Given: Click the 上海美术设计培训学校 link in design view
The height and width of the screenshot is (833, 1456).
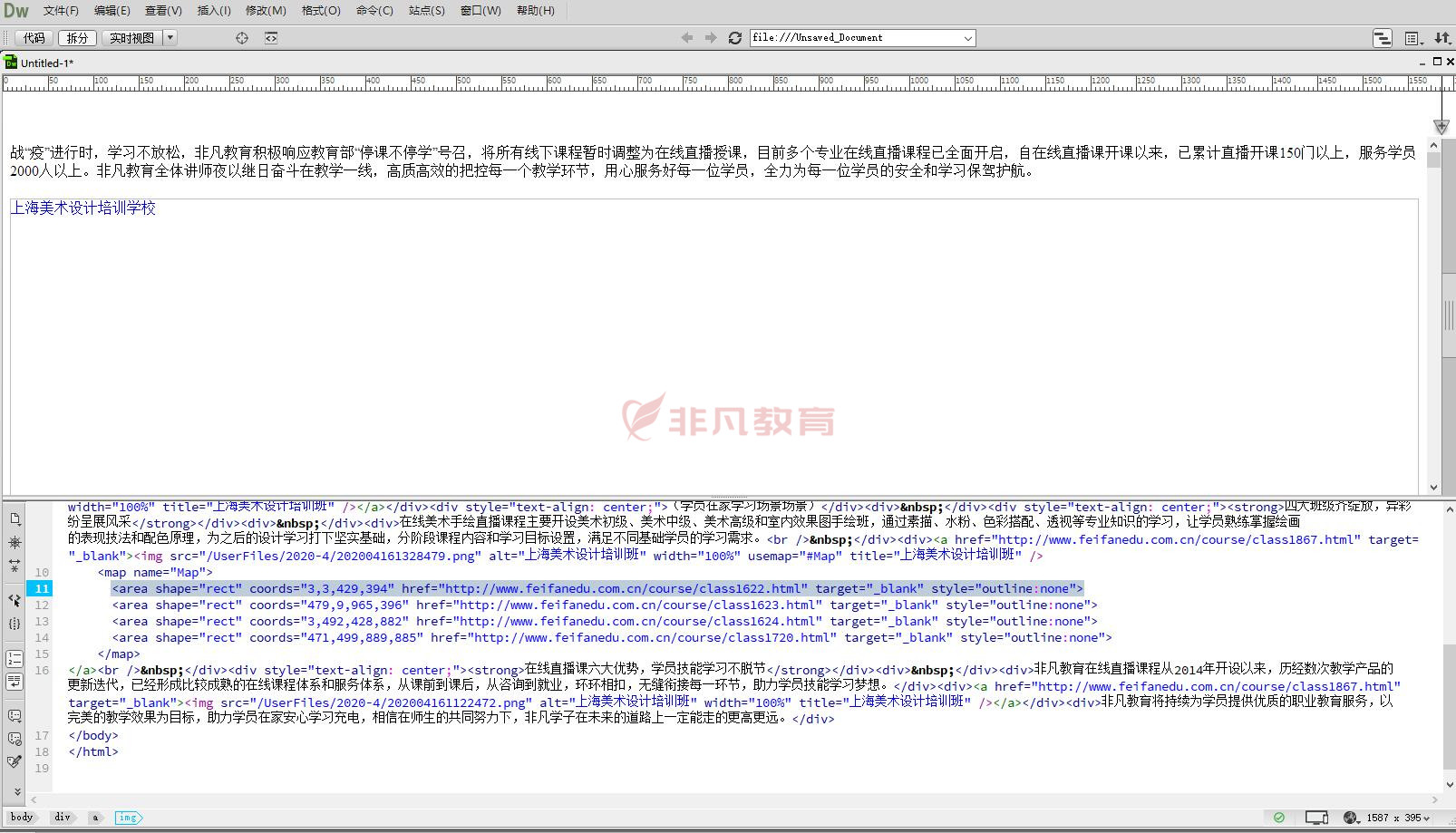Looking at the screenshot, I should 83,208.
